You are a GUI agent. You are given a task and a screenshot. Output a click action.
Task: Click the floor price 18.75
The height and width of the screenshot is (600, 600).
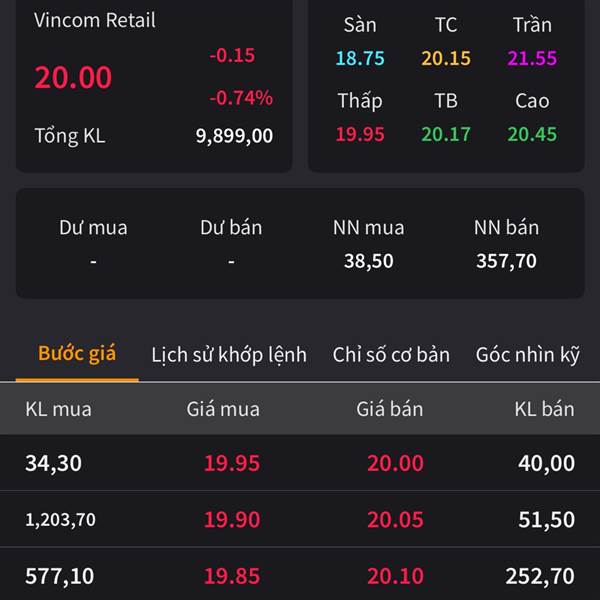360,58
